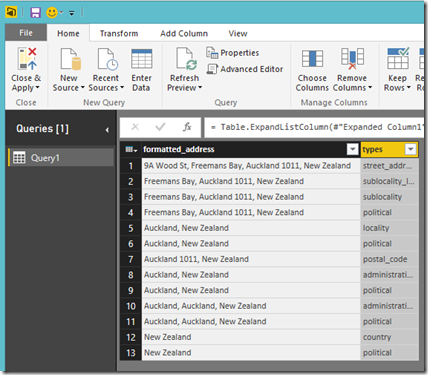Click the Choose Columns icon
The height and width of the screenshot is (375, 428).
pos(312,59)
